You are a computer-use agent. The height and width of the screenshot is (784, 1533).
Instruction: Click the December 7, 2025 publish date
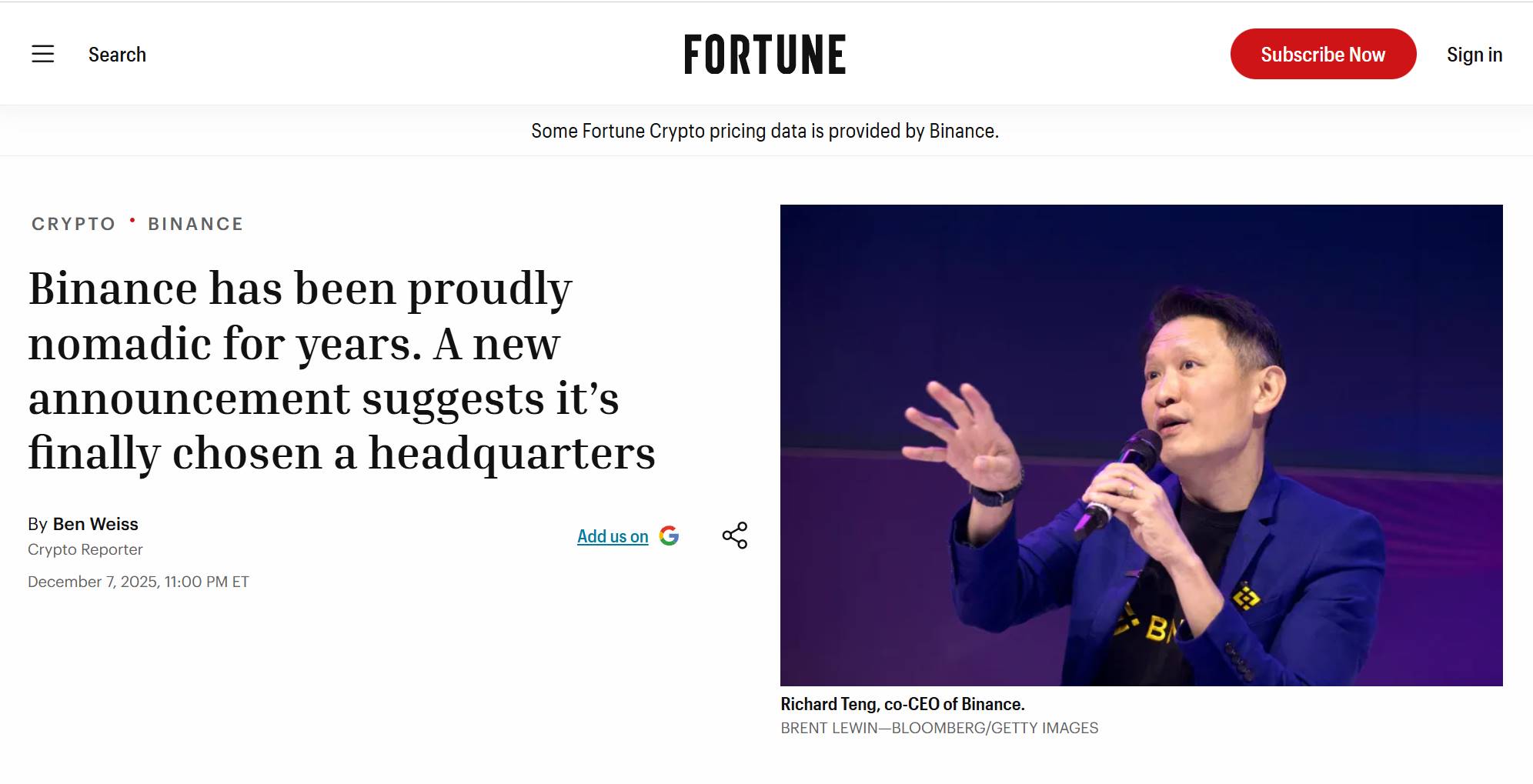tap(139, 582)
